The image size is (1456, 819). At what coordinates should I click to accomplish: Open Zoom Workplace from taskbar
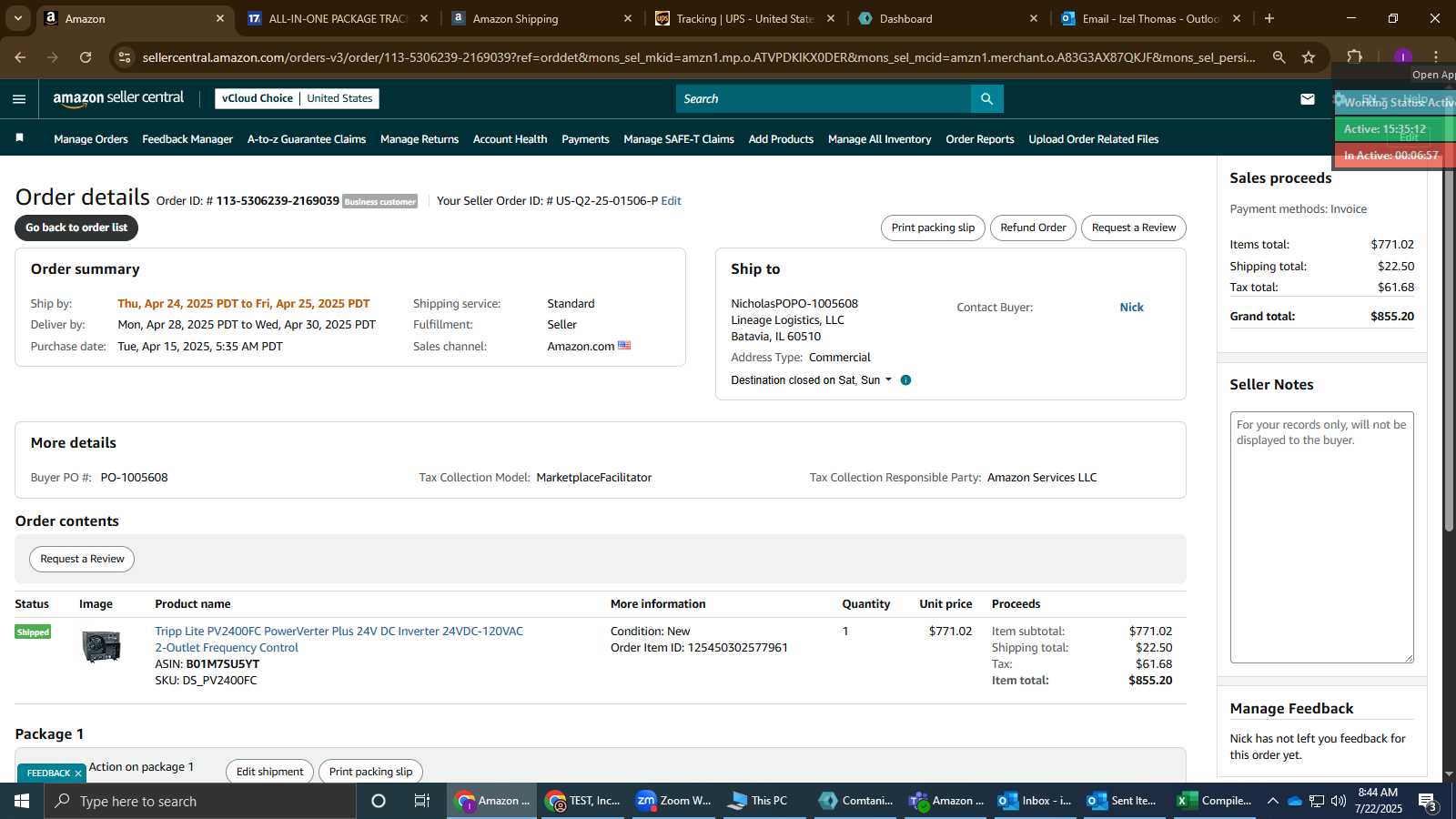tap(673, 801)
